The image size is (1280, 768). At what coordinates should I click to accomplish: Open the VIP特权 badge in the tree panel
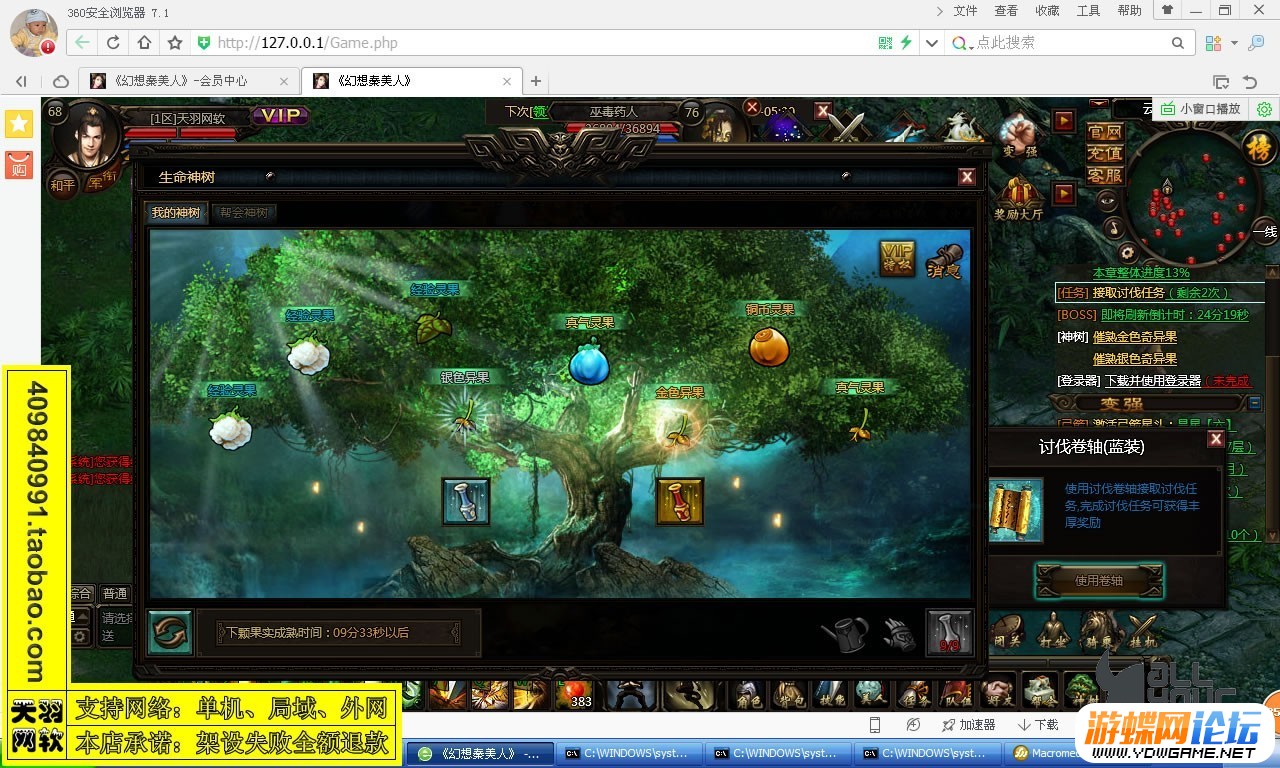[897, 257]
